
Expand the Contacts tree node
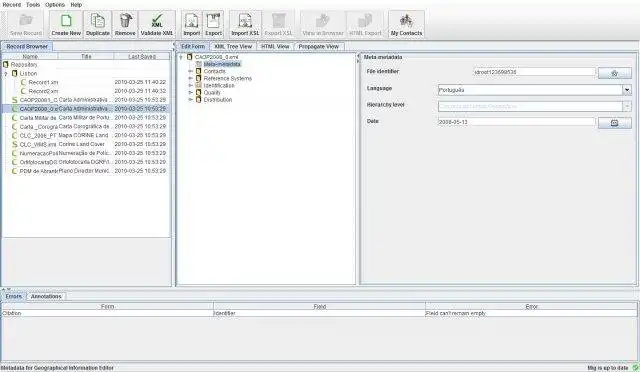(x=190, y=71)
